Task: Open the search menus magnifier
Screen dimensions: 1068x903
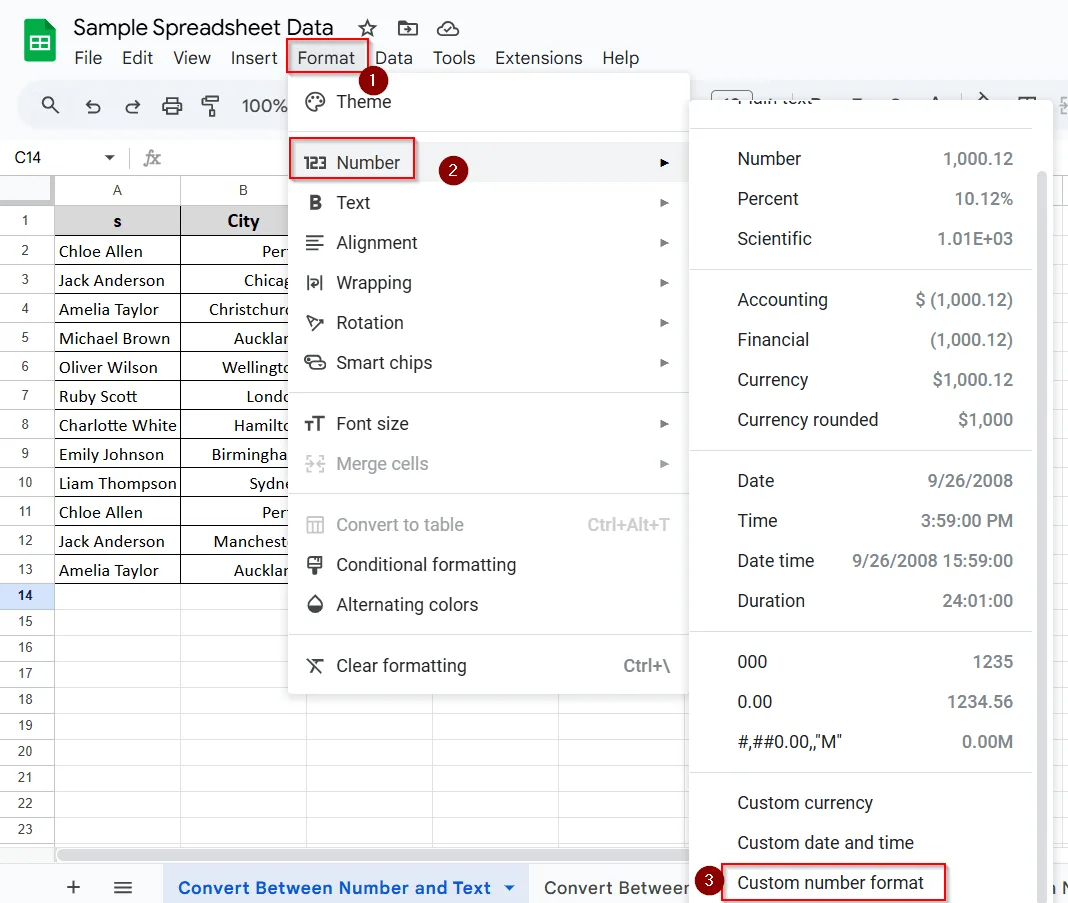Action: coord(50,106)
